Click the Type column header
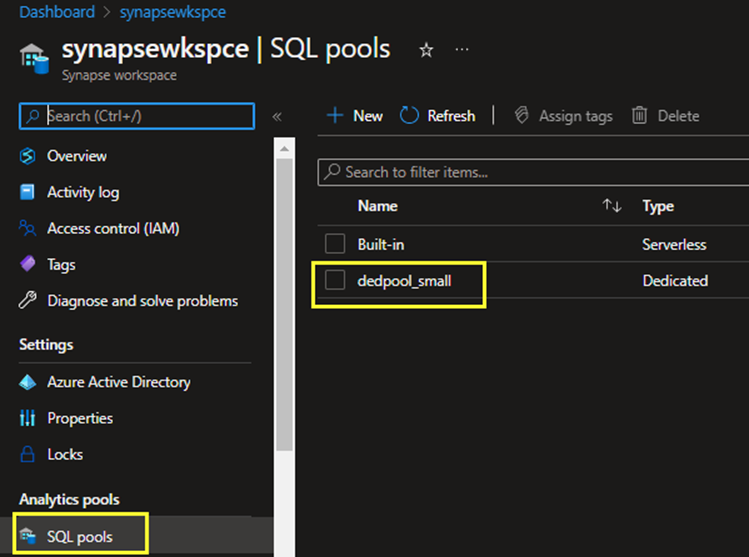The image size is (749, 557). [x=658, y=206]
